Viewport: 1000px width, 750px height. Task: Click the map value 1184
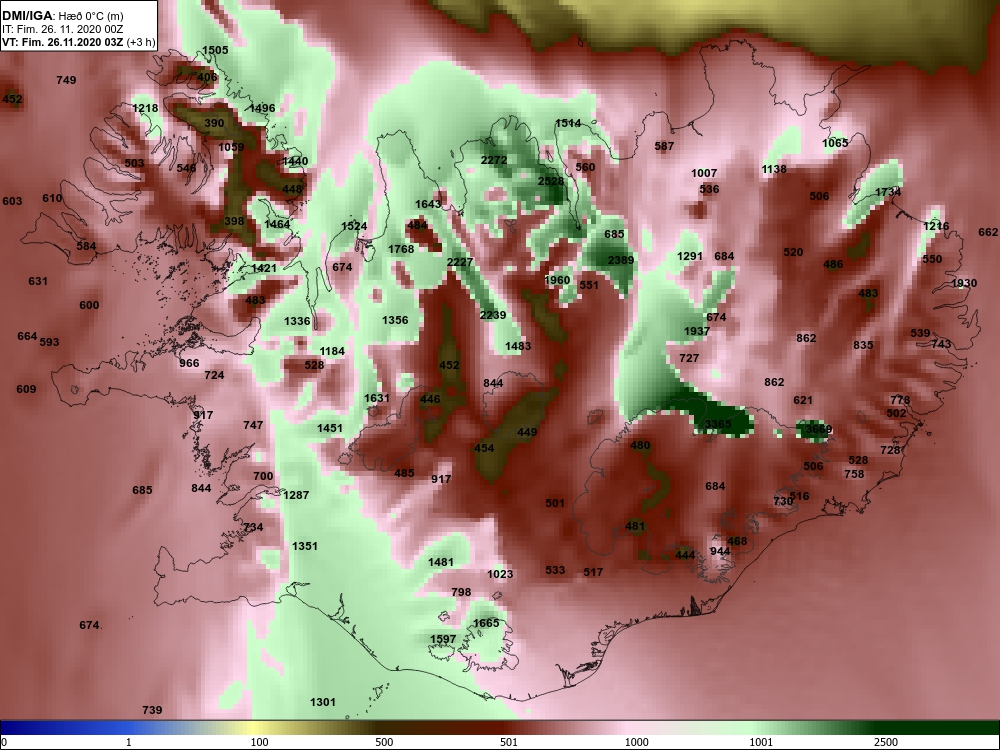point(332,351)
